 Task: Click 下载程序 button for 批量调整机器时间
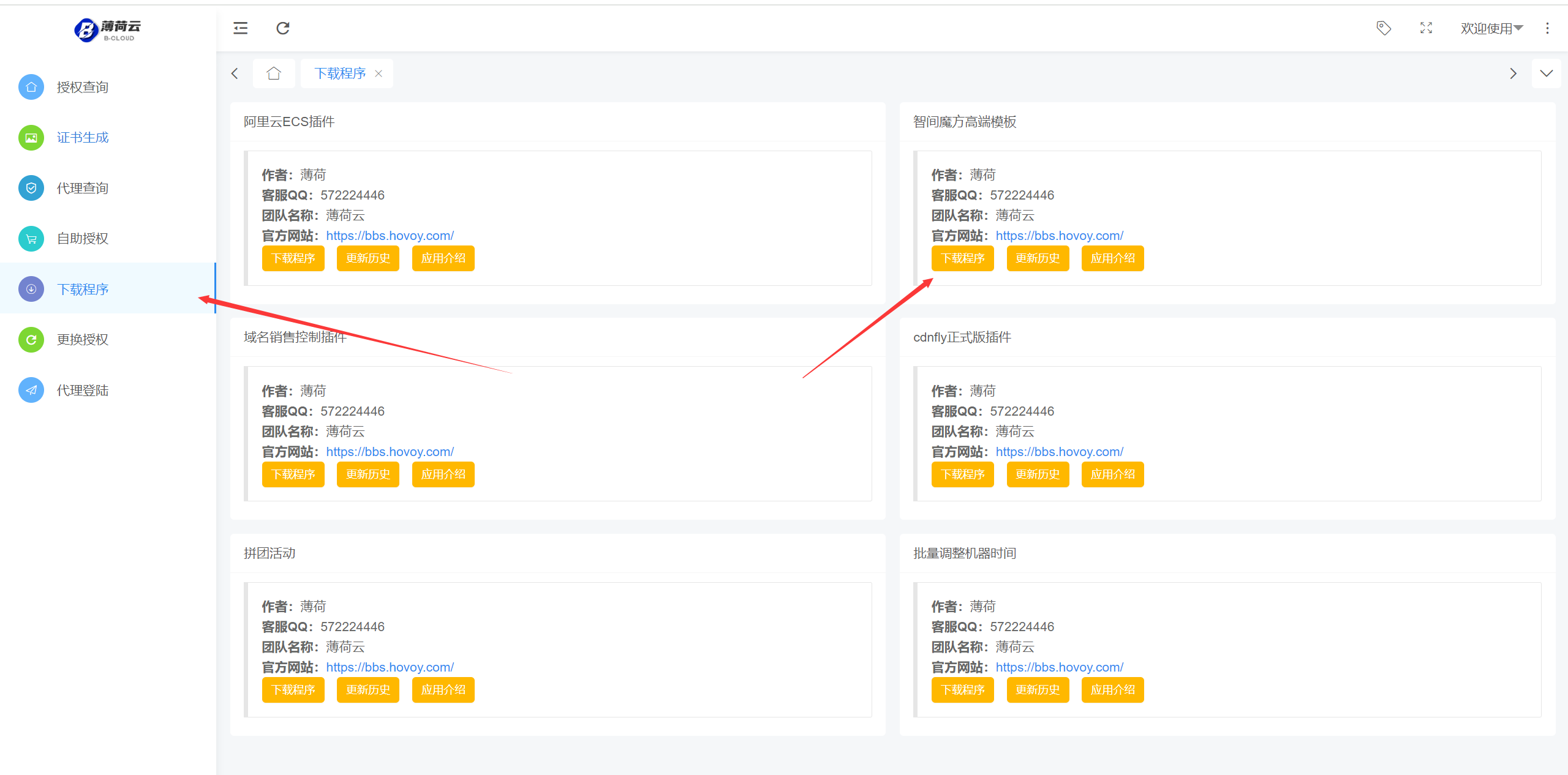(x=963, y=690)
